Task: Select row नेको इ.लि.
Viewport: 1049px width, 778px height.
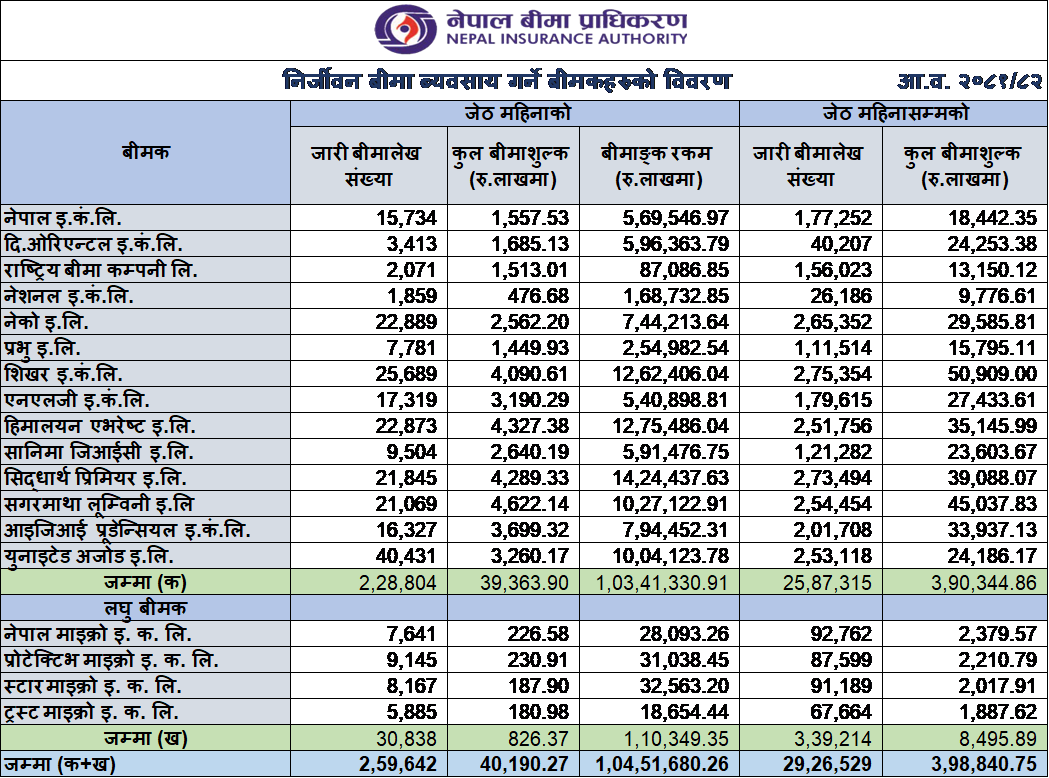Action: tap(524, 322)
